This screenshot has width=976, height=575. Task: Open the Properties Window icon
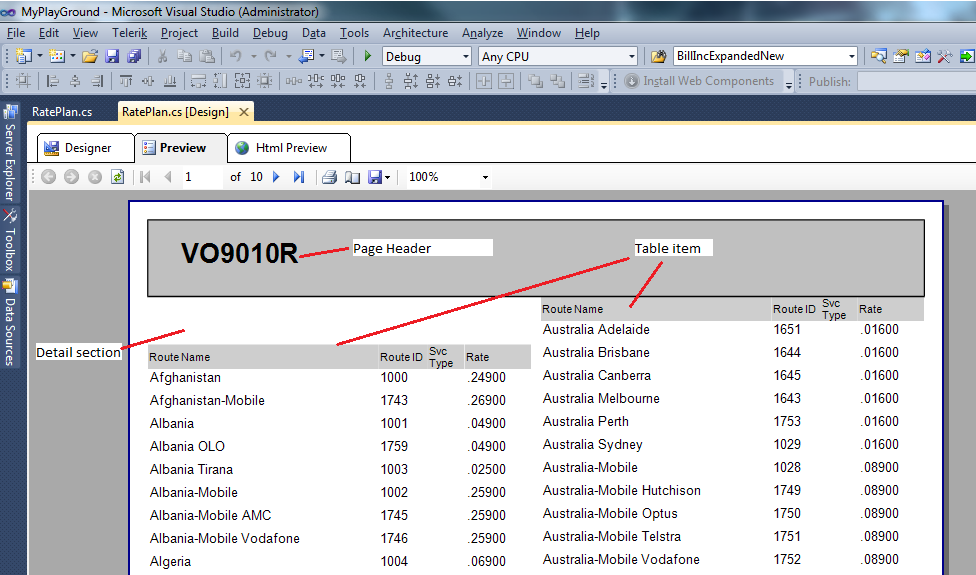901,57
